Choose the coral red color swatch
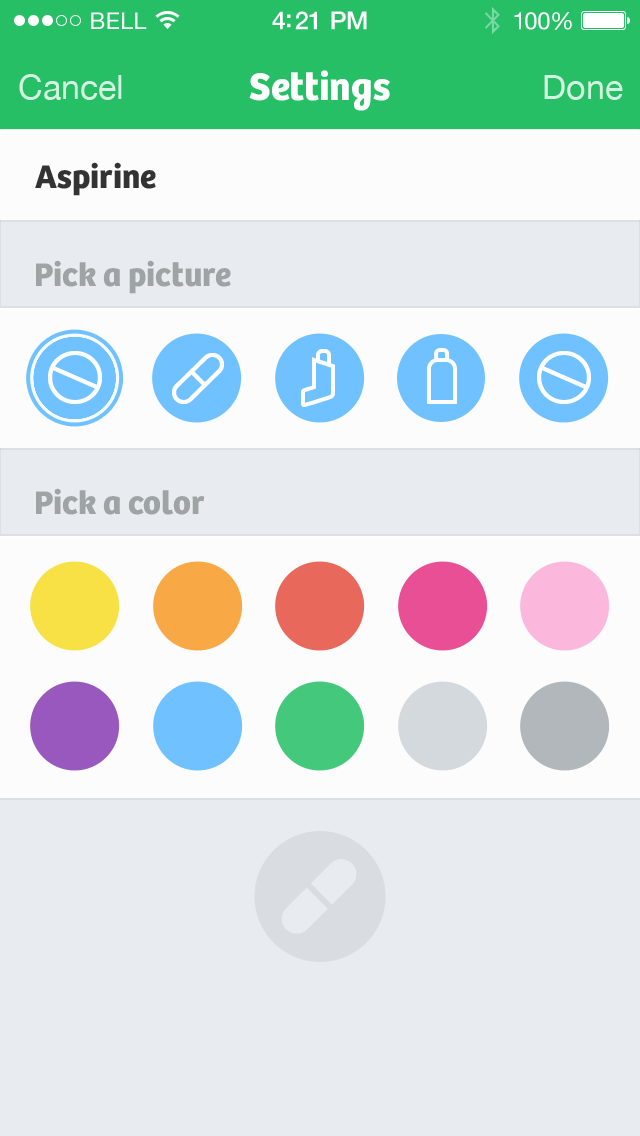 pos(320,606)
